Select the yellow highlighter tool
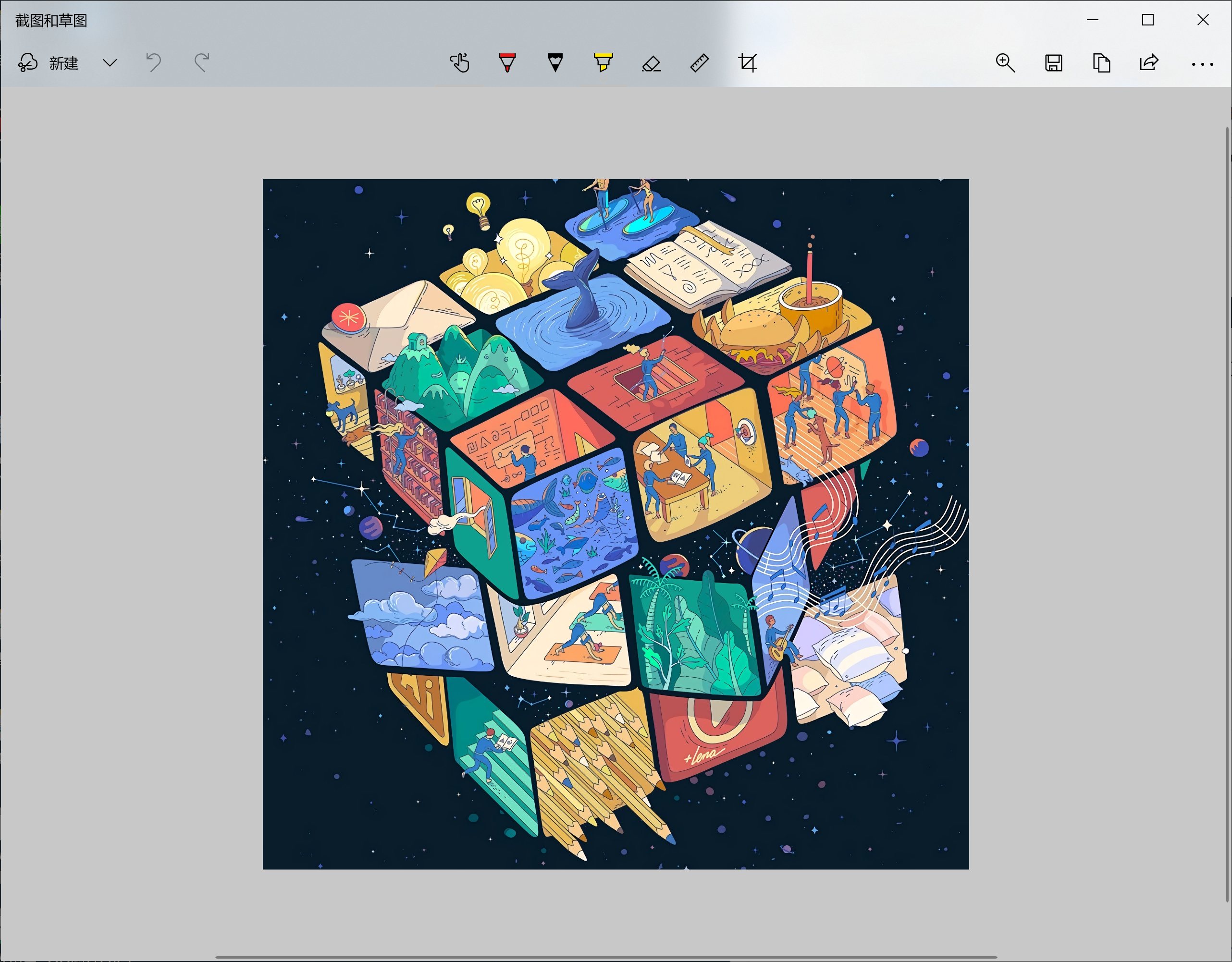This screenshot has height=962, width=1232. 603,62
